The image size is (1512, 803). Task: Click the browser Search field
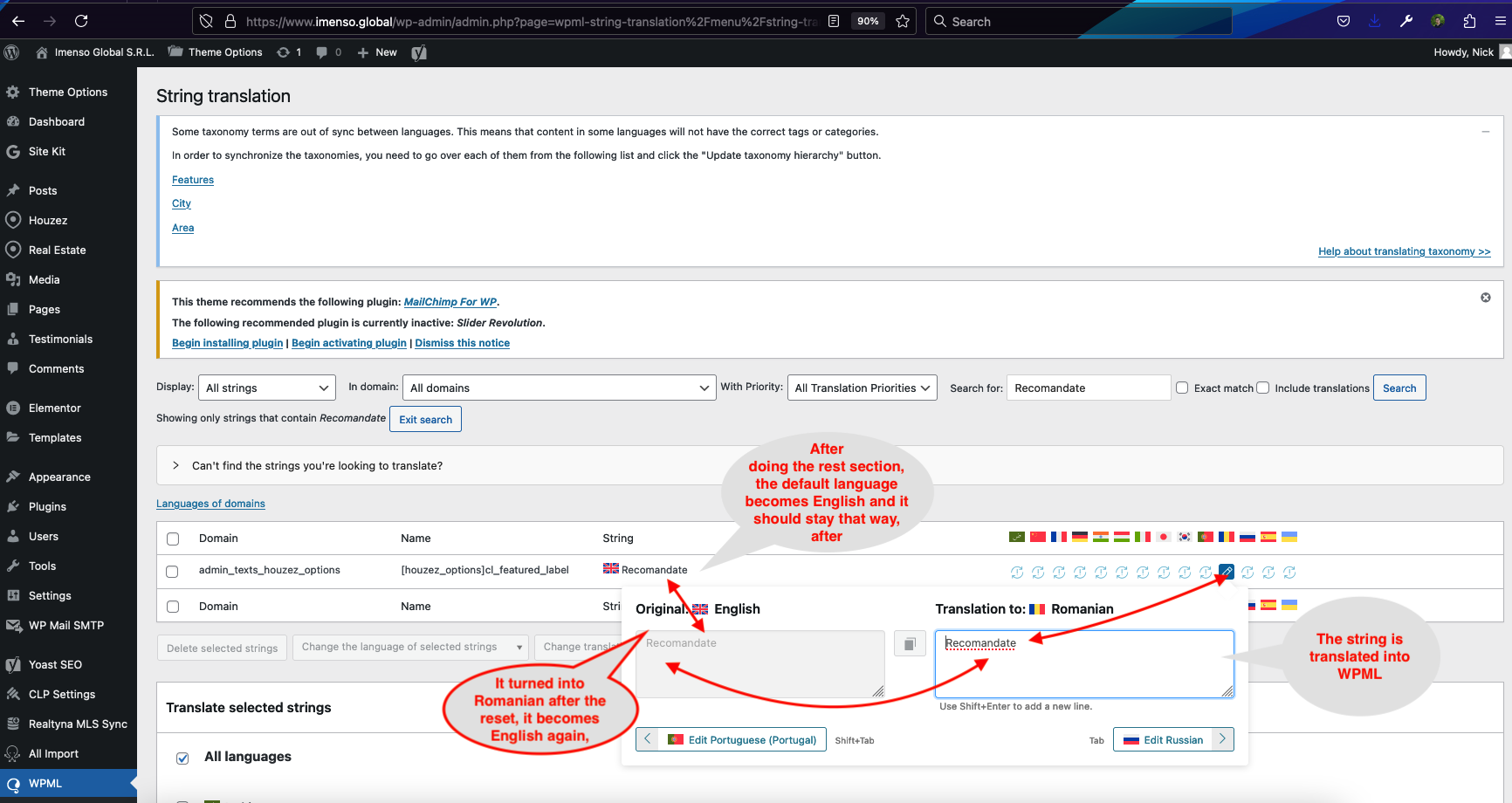[1078, 21]
